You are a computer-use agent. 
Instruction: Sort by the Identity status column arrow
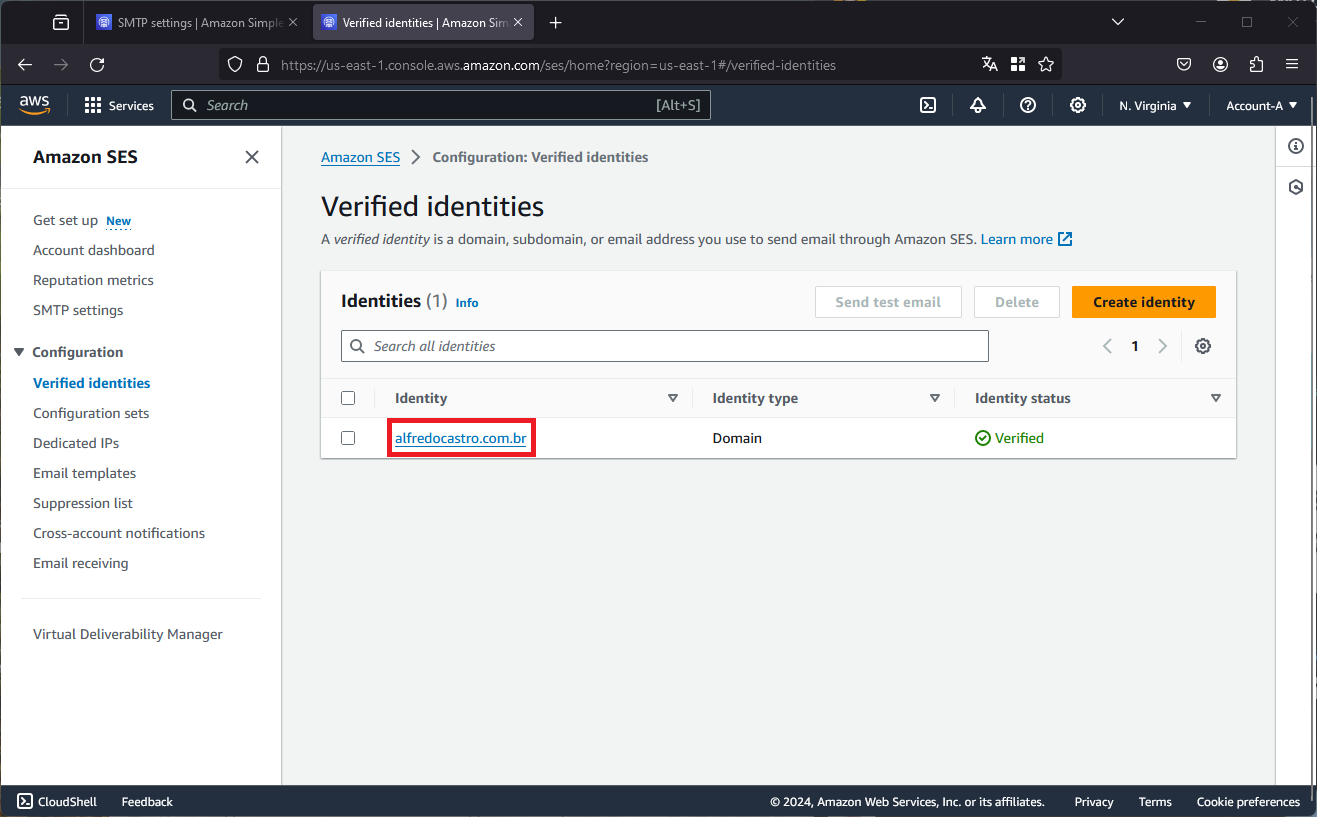[1216, 398]
